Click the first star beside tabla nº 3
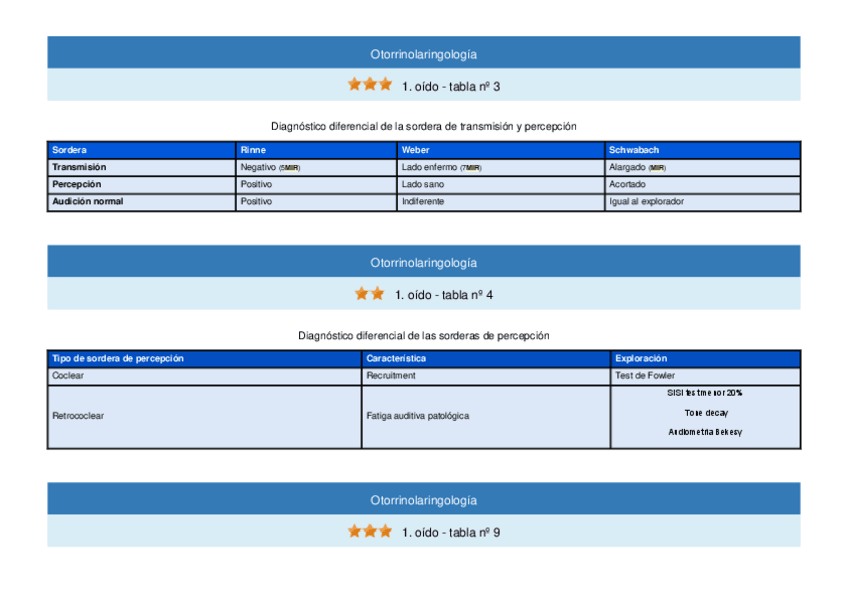 pos(355,85)
